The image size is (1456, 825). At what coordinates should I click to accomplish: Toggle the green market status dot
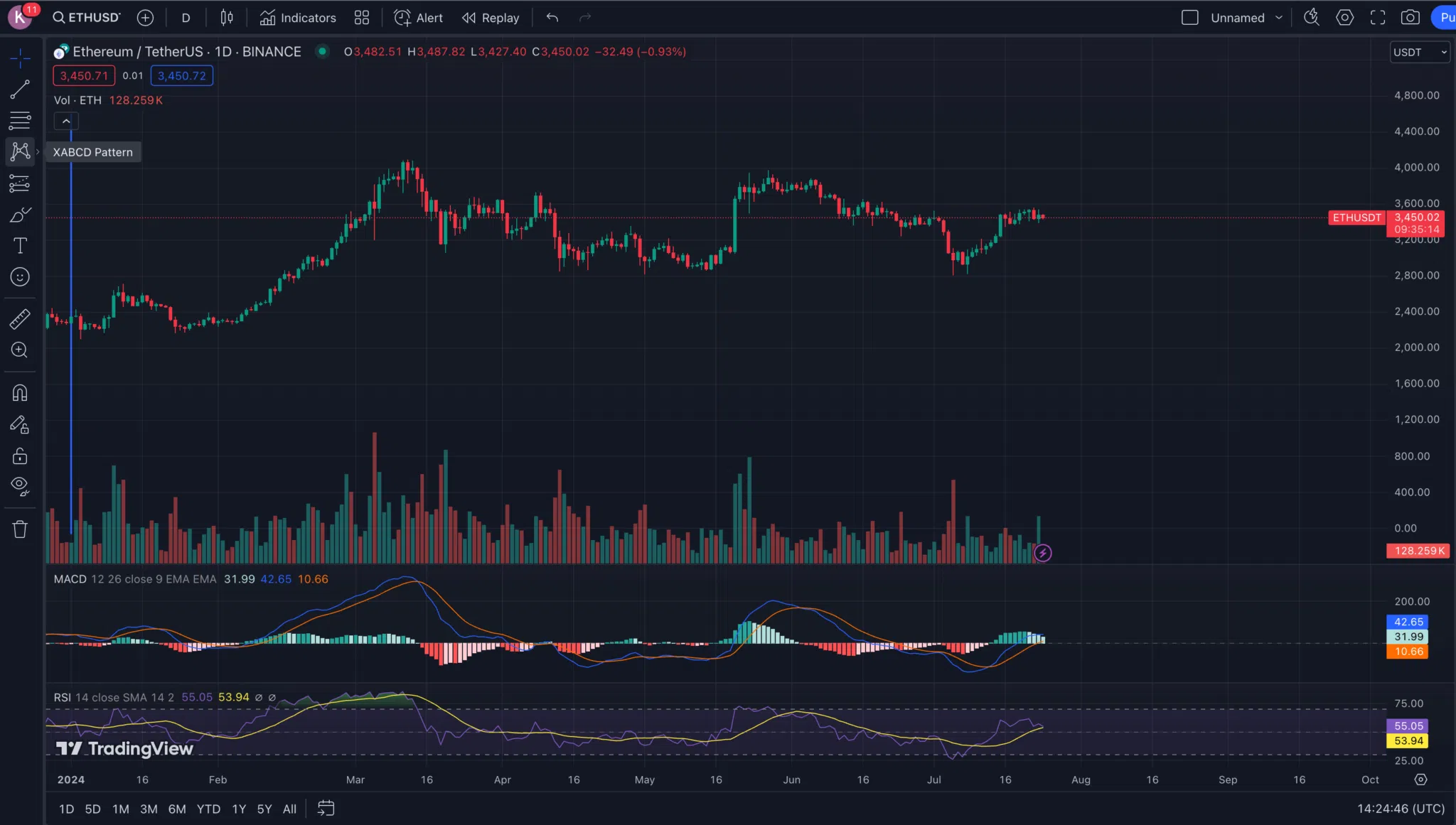tap(322, 51)
